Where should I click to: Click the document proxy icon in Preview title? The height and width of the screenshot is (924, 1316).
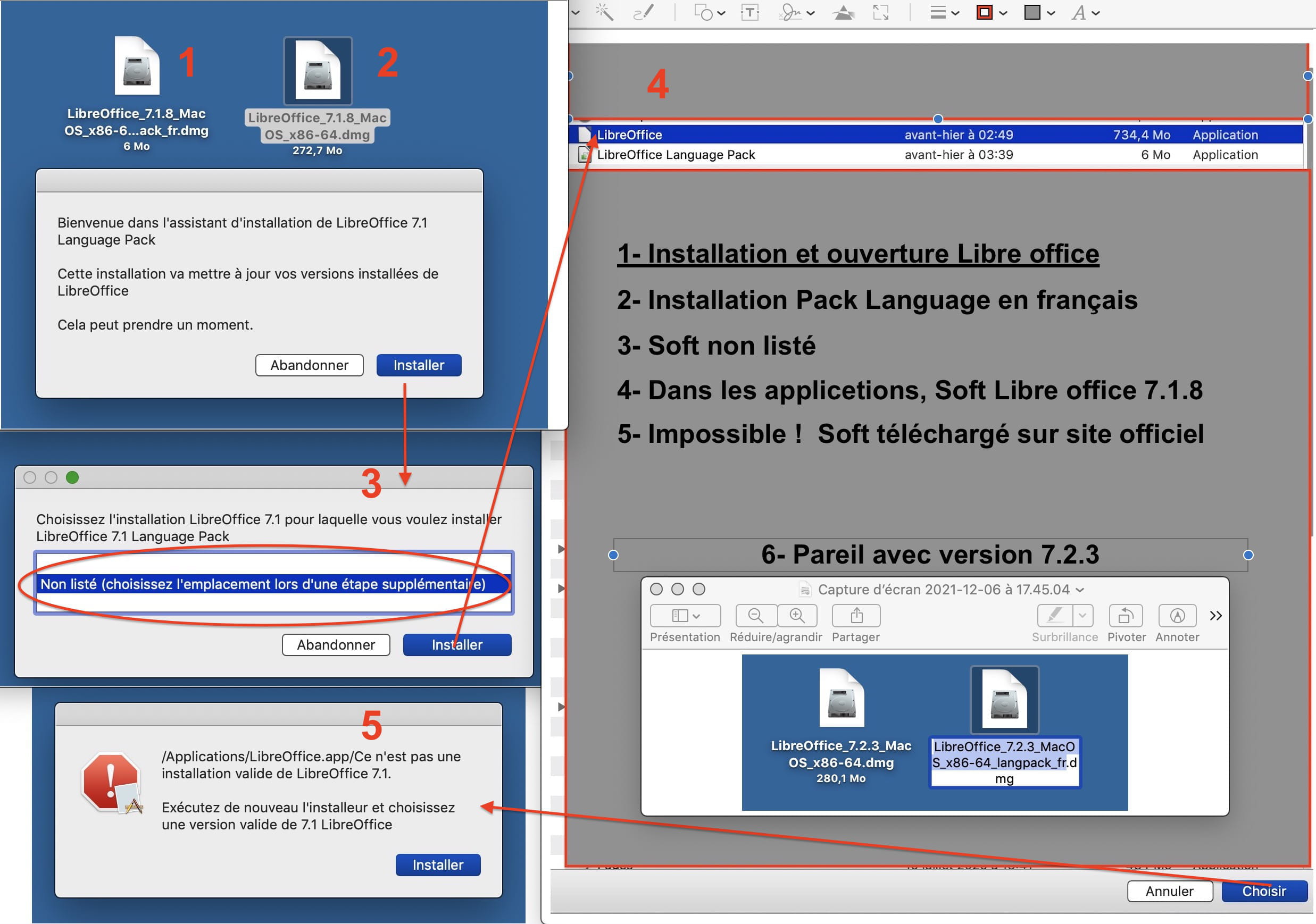coord(805,590)
